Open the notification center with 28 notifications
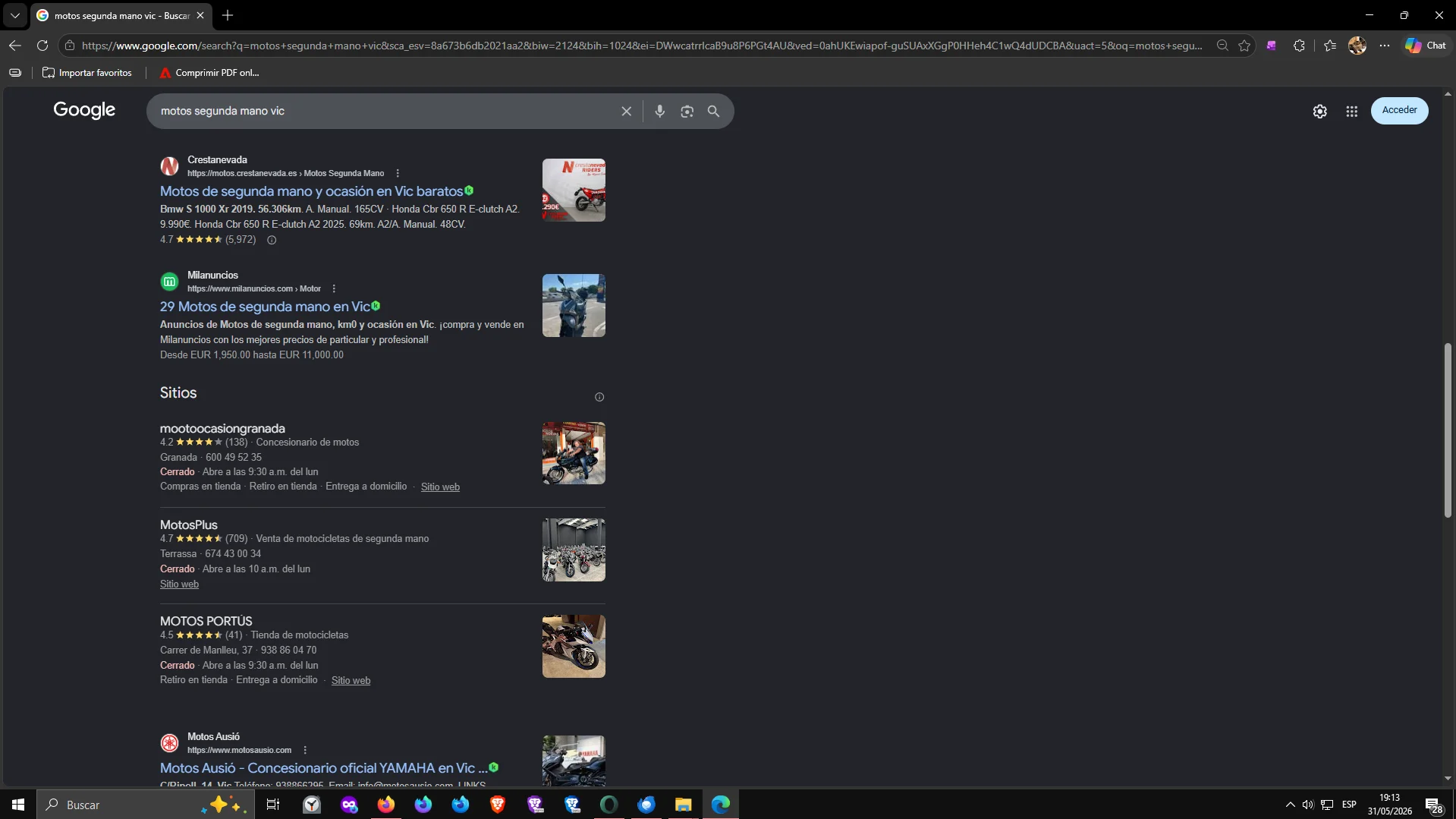 pos(1433,805)
